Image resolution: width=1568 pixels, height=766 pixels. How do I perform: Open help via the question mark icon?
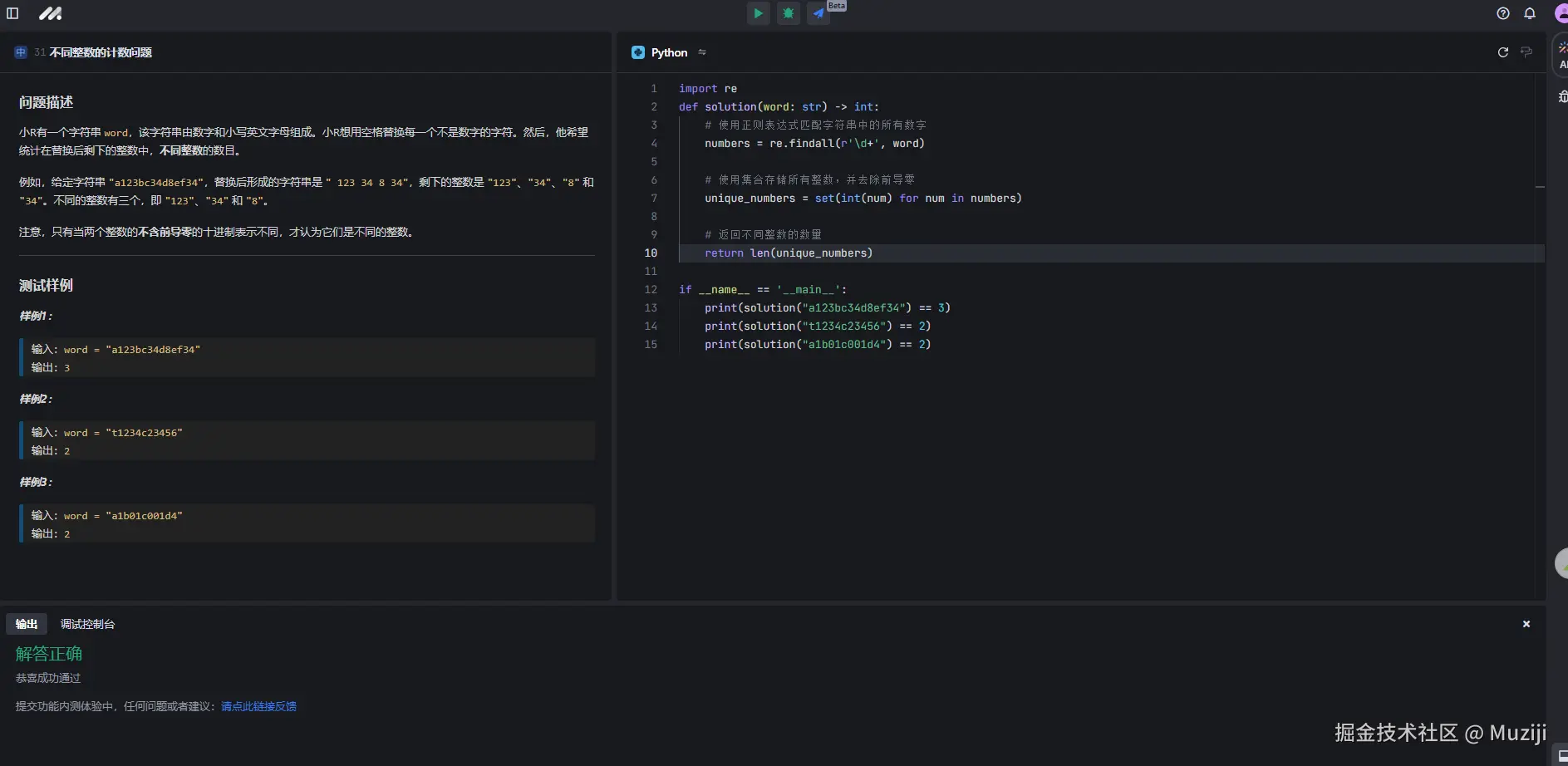pyautogui.click(x=1502, y=13)
